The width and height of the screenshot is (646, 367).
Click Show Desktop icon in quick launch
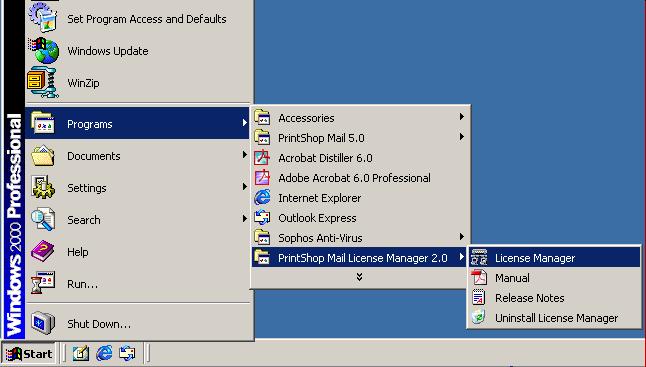tap(81, 353)
